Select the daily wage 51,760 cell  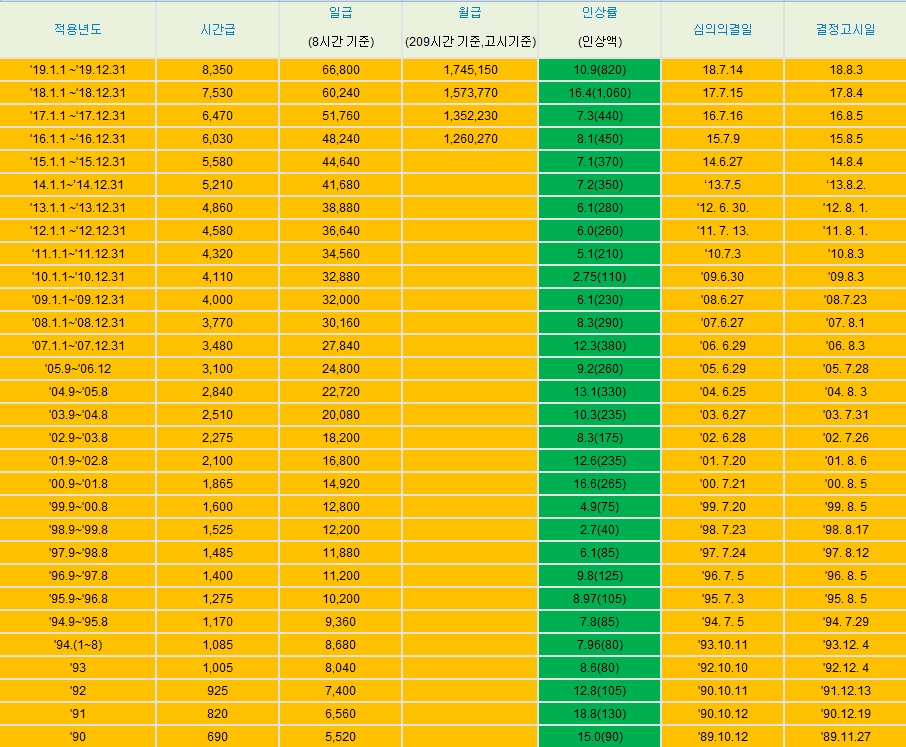click(340, 116)
